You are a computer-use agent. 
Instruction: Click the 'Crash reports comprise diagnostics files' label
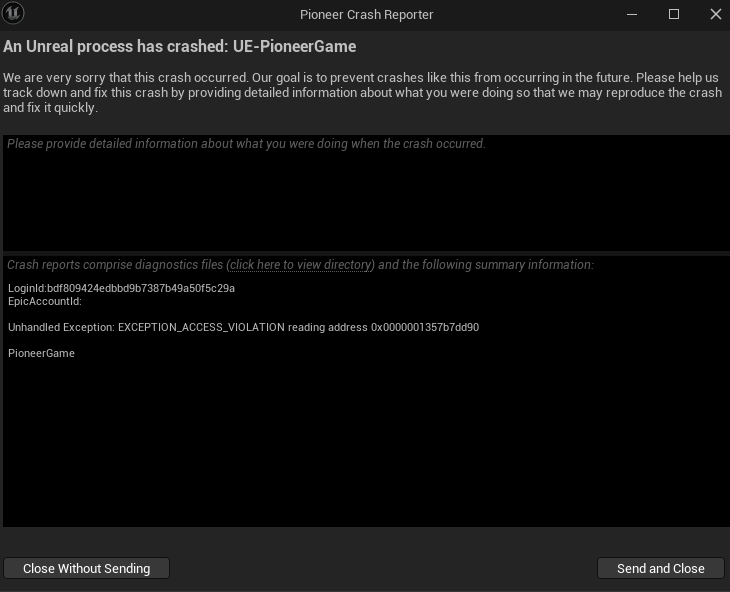point(115,265)
